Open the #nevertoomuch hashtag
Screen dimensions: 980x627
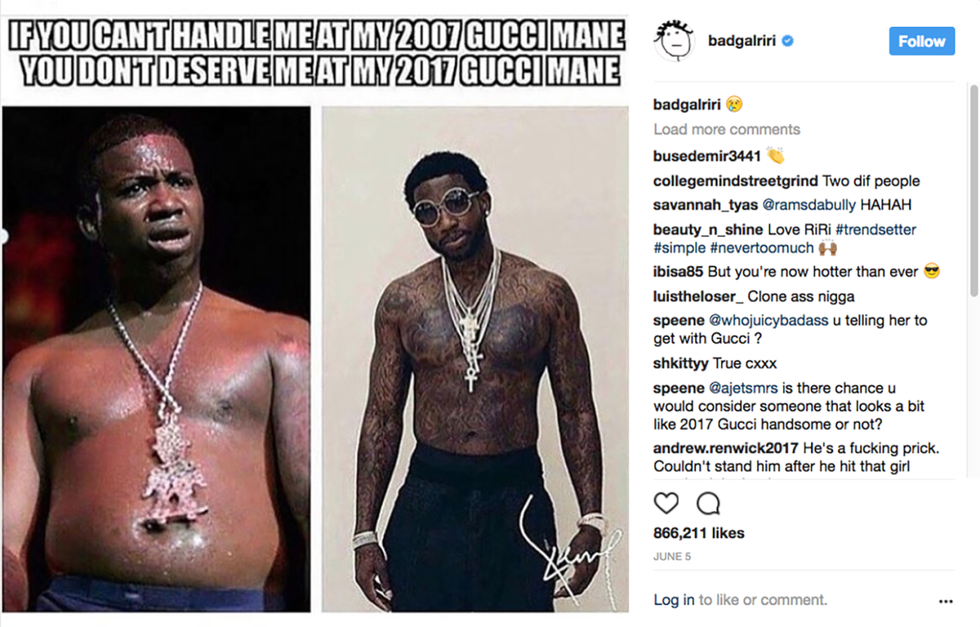coord(762,248)
